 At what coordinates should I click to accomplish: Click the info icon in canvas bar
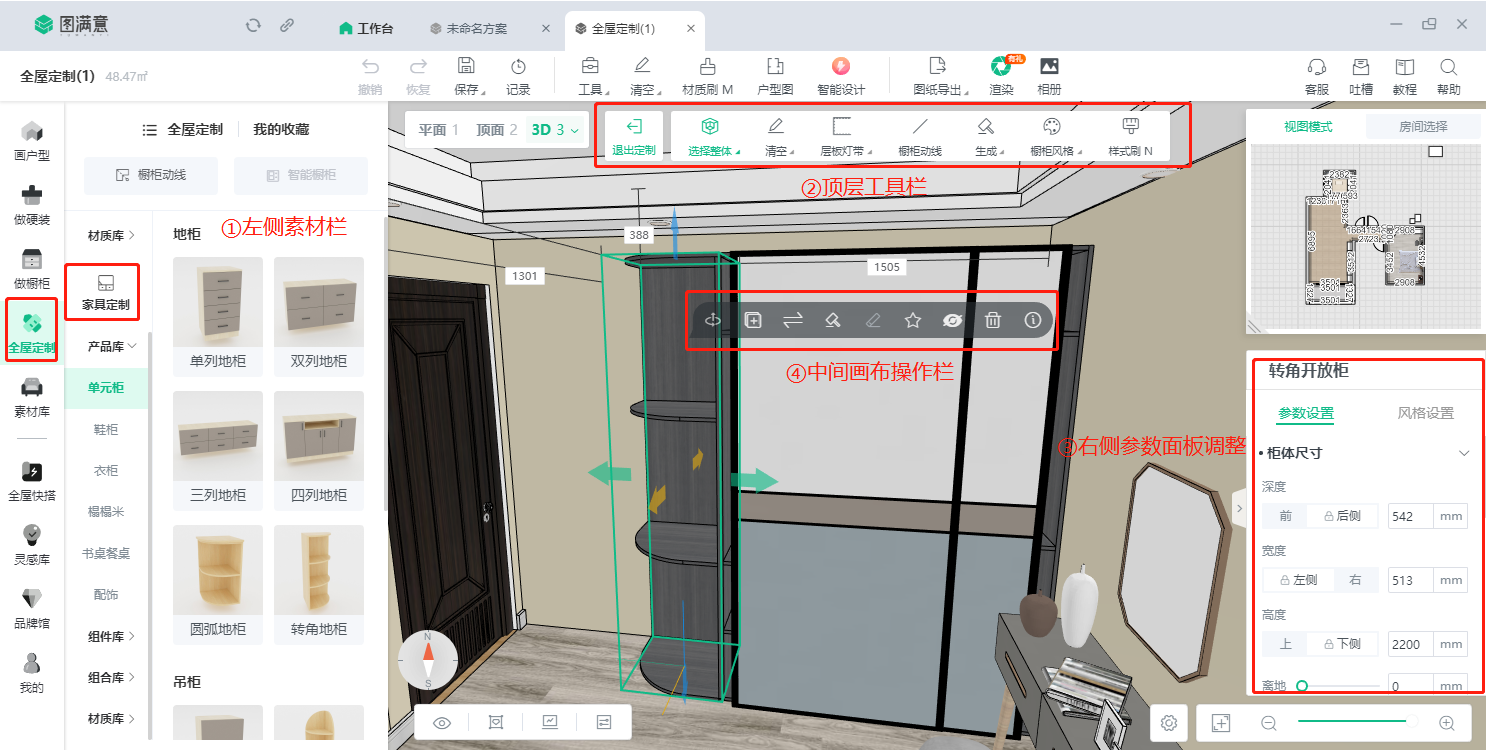point(1033,321)
